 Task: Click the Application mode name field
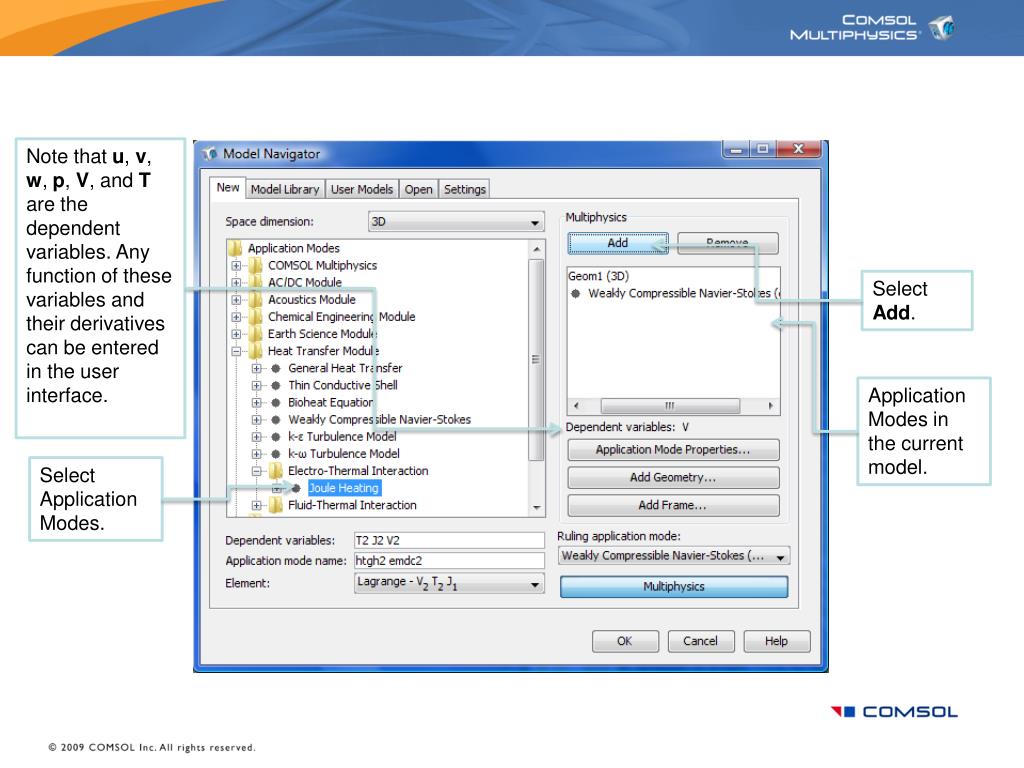click(x=449, y=561)
